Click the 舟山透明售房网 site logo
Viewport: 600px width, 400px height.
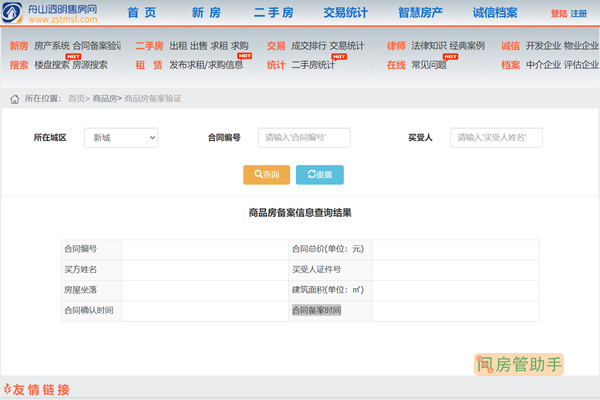point(50,12)
